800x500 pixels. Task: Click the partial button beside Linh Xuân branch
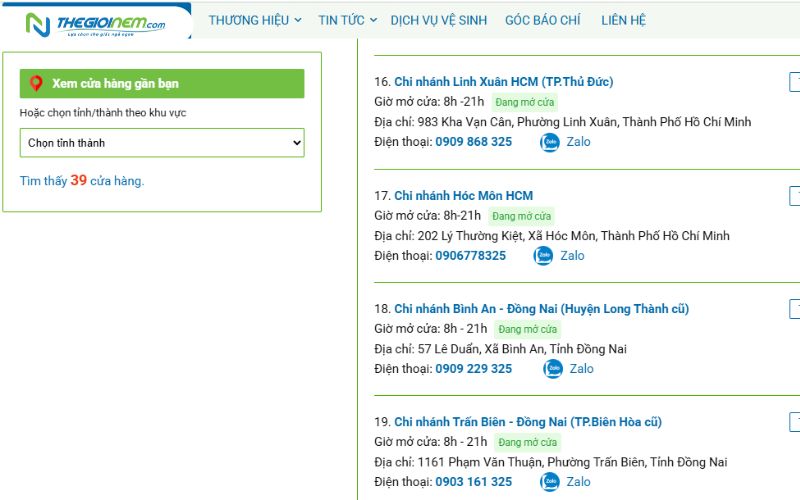(795, 82)
